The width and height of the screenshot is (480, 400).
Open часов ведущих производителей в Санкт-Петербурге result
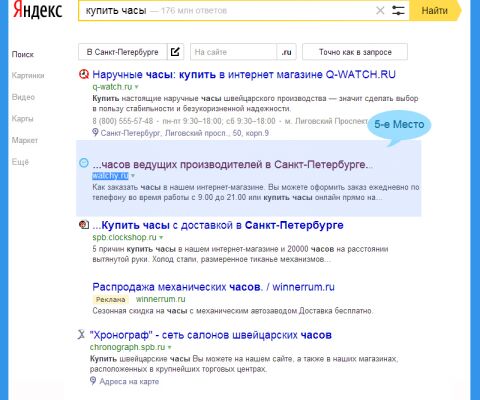point(233,164)
